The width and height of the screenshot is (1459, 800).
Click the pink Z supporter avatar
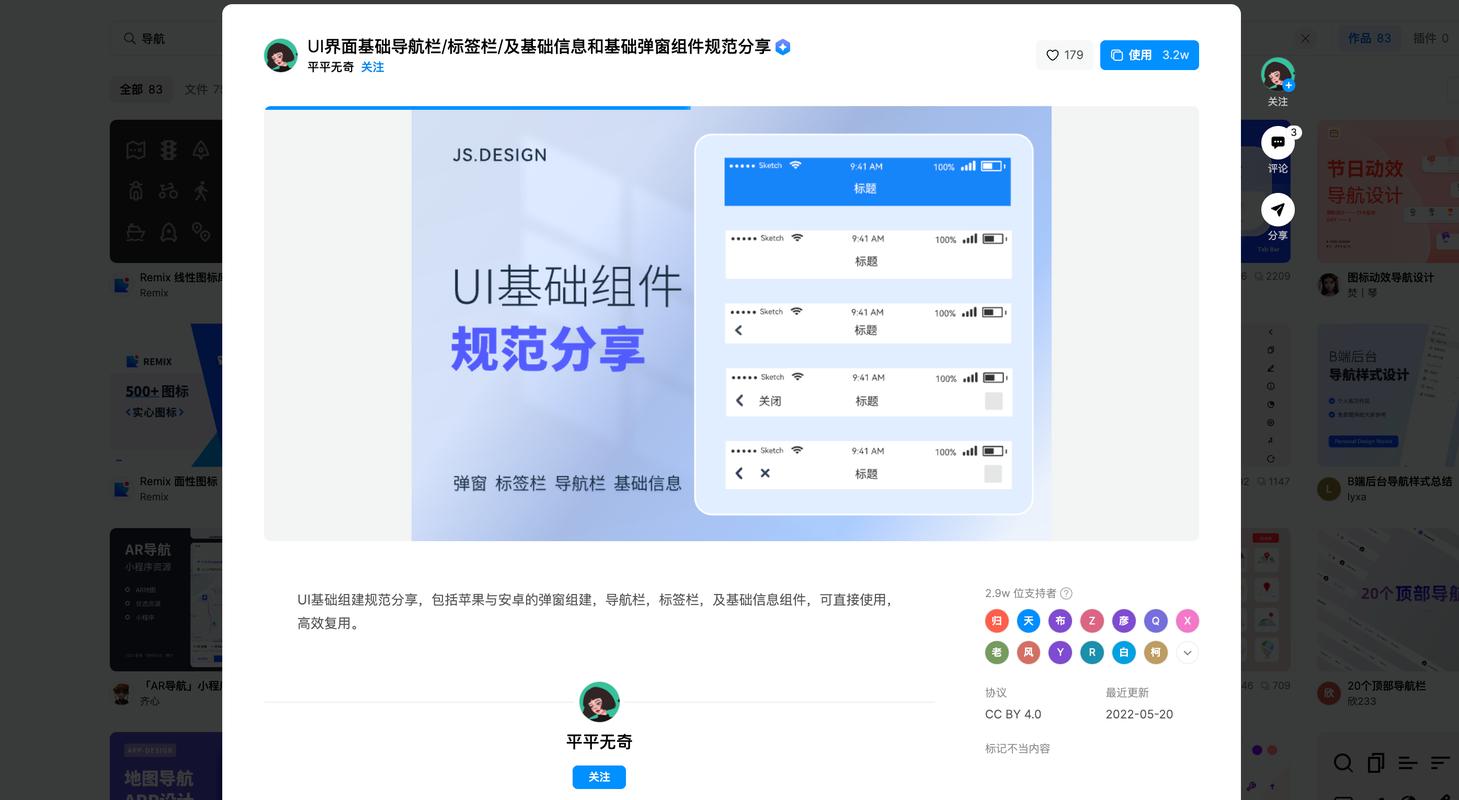1092,621
